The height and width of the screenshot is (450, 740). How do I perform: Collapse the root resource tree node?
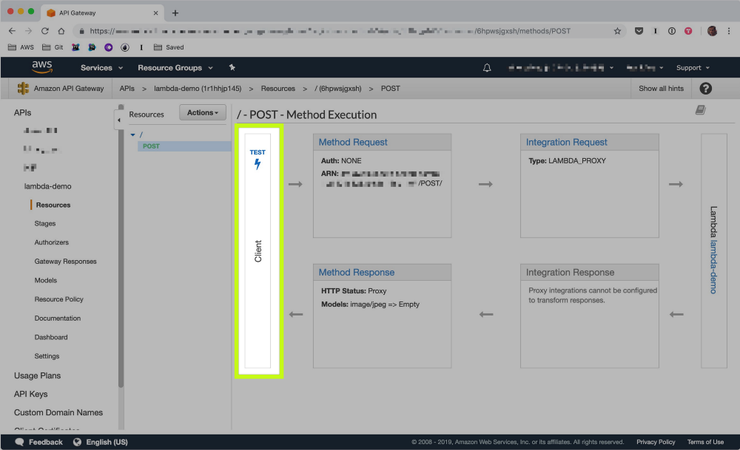click(x=132, y=134)
